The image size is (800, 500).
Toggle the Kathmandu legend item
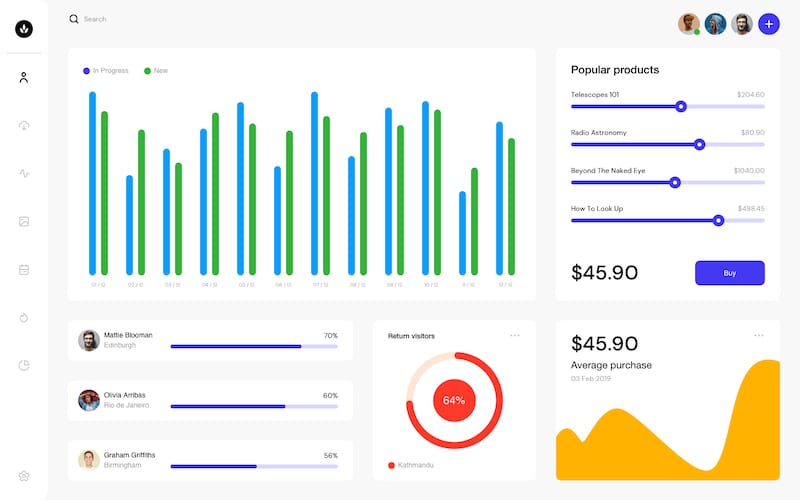(410, 465)
